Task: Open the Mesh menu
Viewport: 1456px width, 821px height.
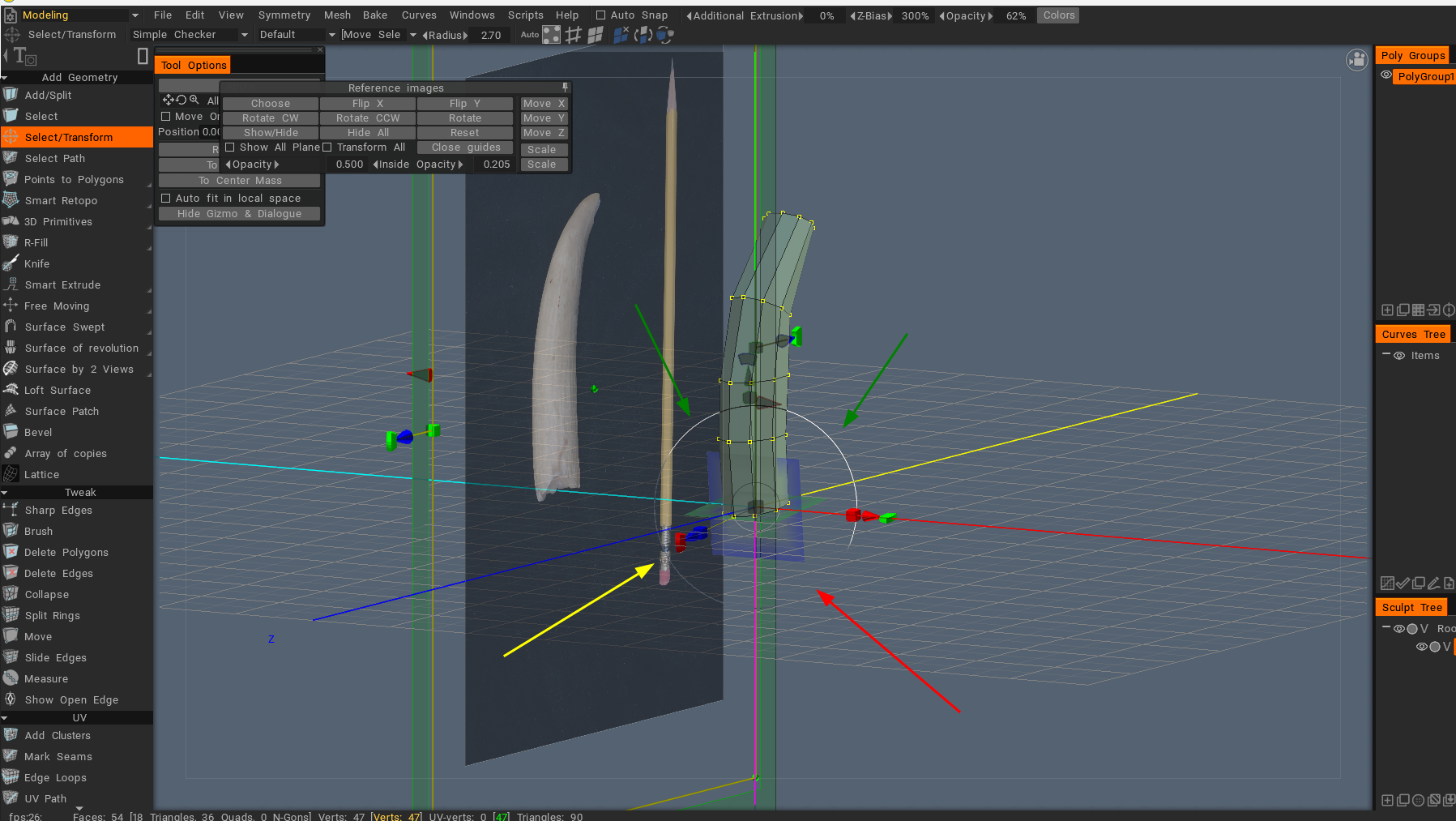Action: (337, 15)
